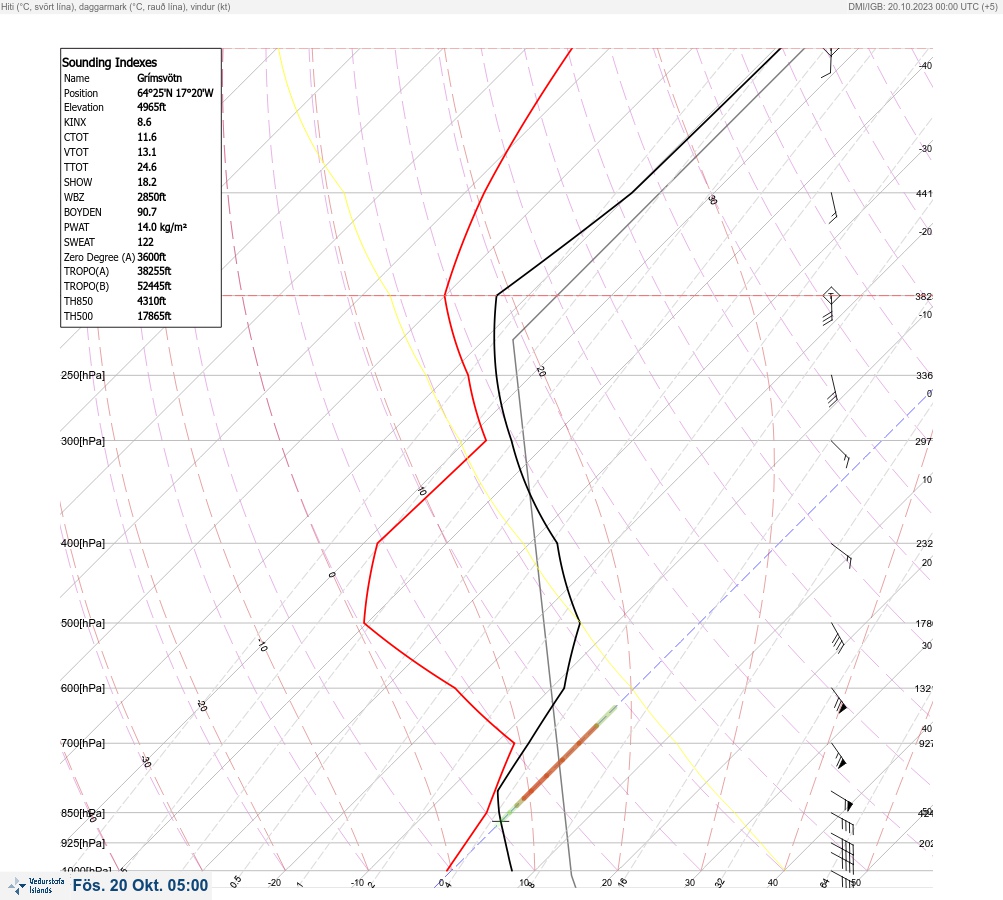The height and width of the screenshot is (900, 1003).
Task: Click the 500[hPa] pressure label
Action: coord(83,623)
